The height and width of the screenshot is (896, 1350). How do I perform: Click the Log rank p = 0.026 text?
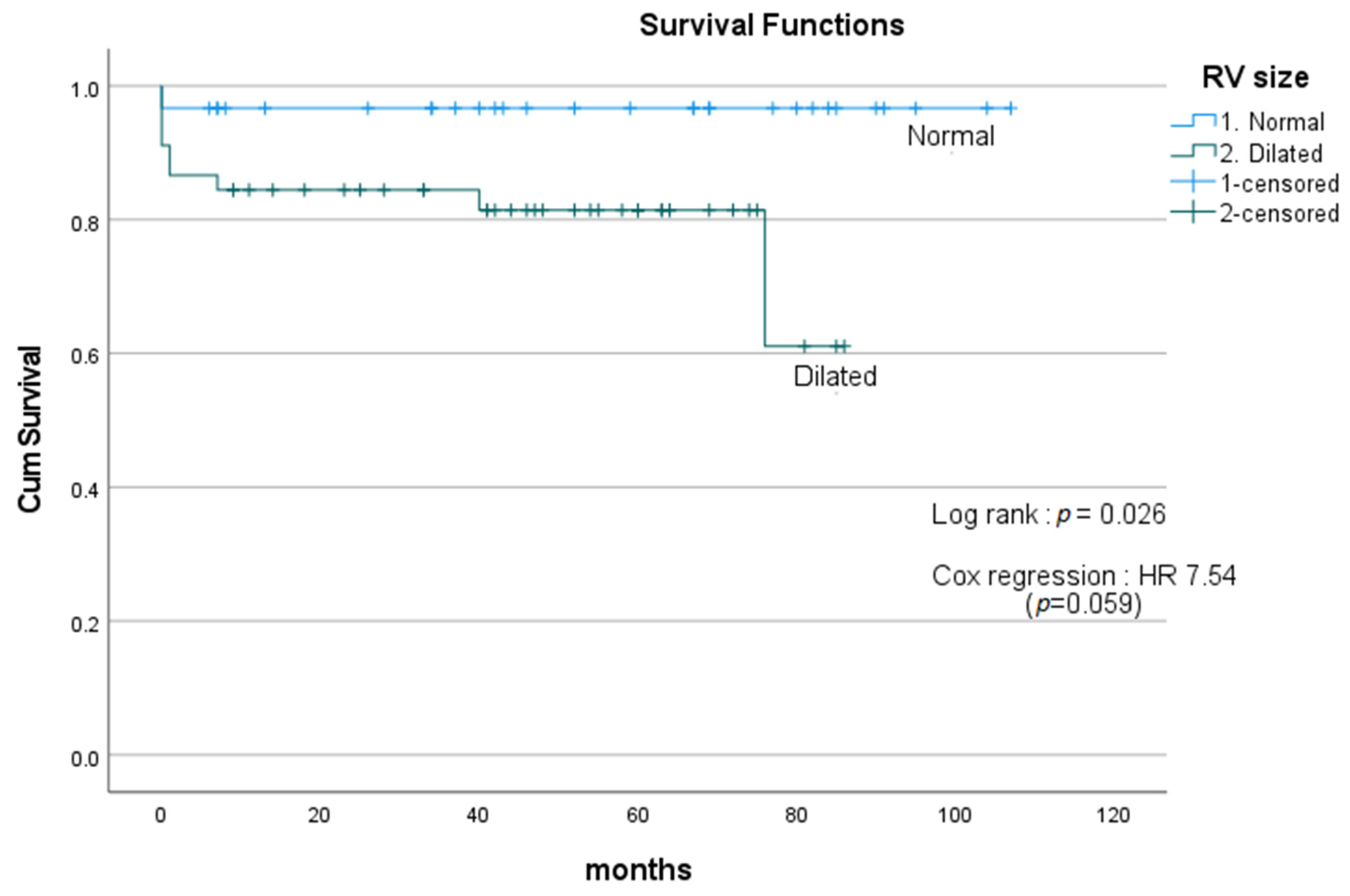tap(1048, 514)
